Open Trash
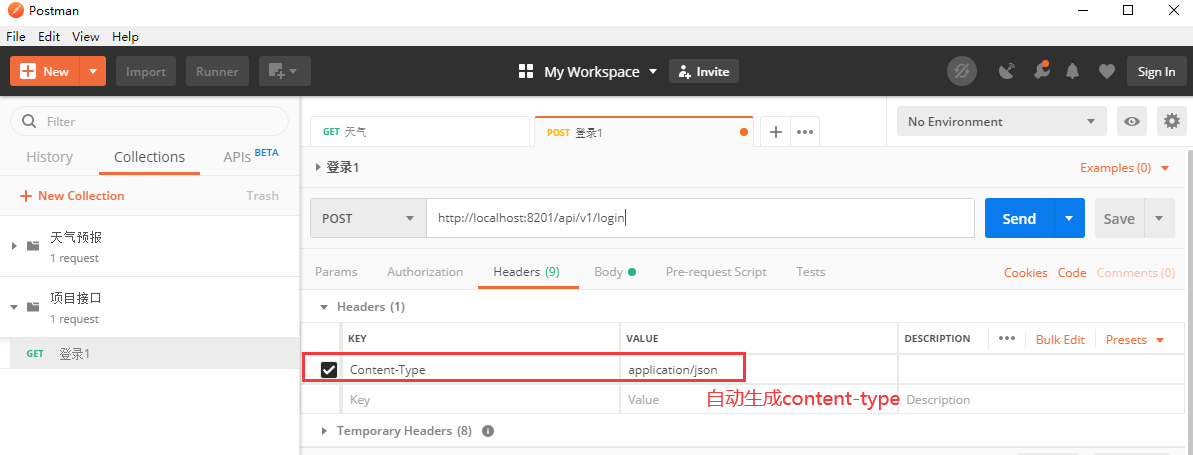This screenshot has height=455, width=1193. click(262, 196)
